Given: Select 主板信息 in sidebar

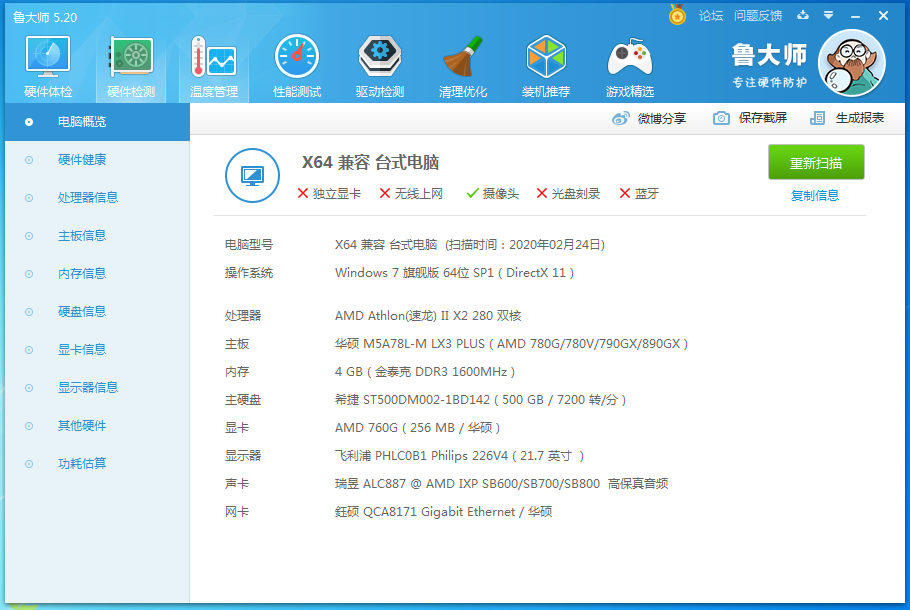Looking at the screenshot, I should tap(98, 236).
